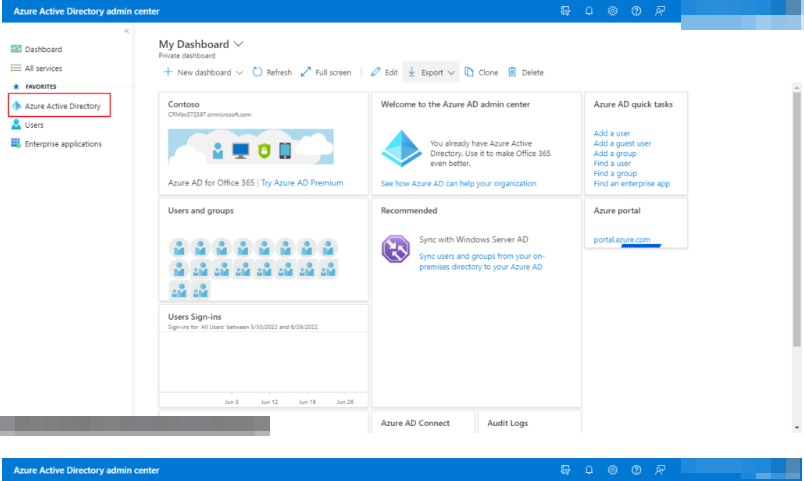Click the first user avatar in Users and groups
The width and height of the screenshot is (804, 481).
coord(179,248)
